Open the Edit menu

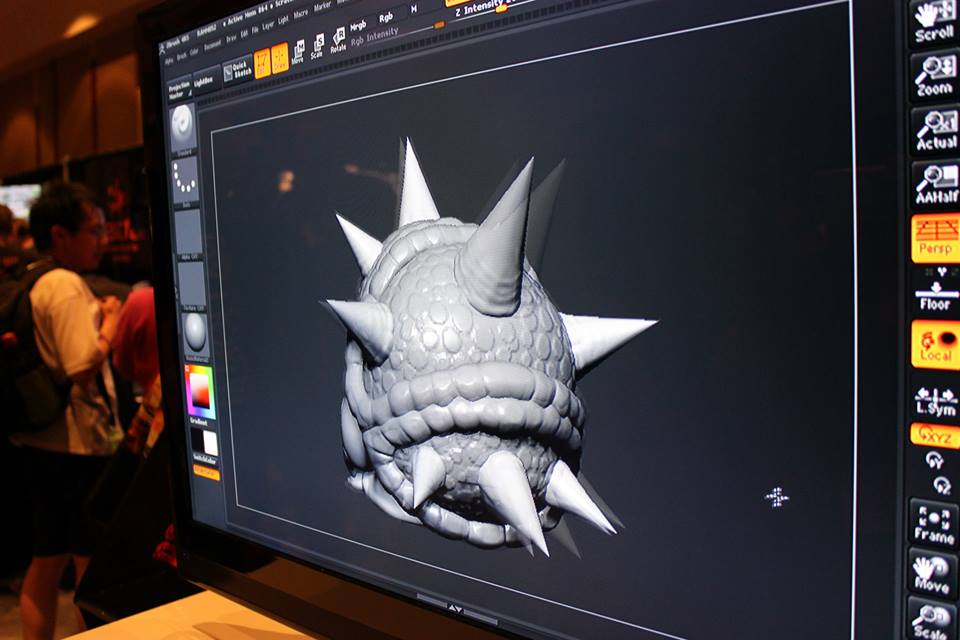[244, 34]
